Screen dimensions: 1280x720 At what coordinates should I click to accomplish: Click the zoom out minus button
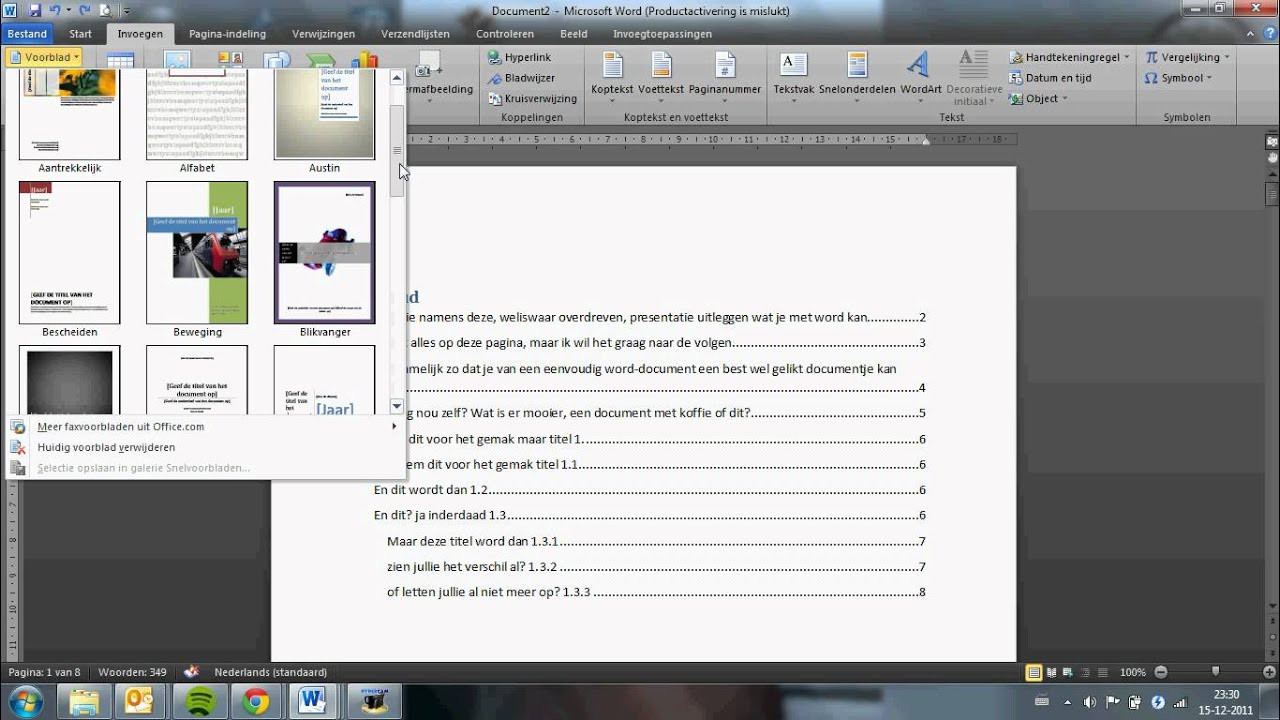[1160, 672]
